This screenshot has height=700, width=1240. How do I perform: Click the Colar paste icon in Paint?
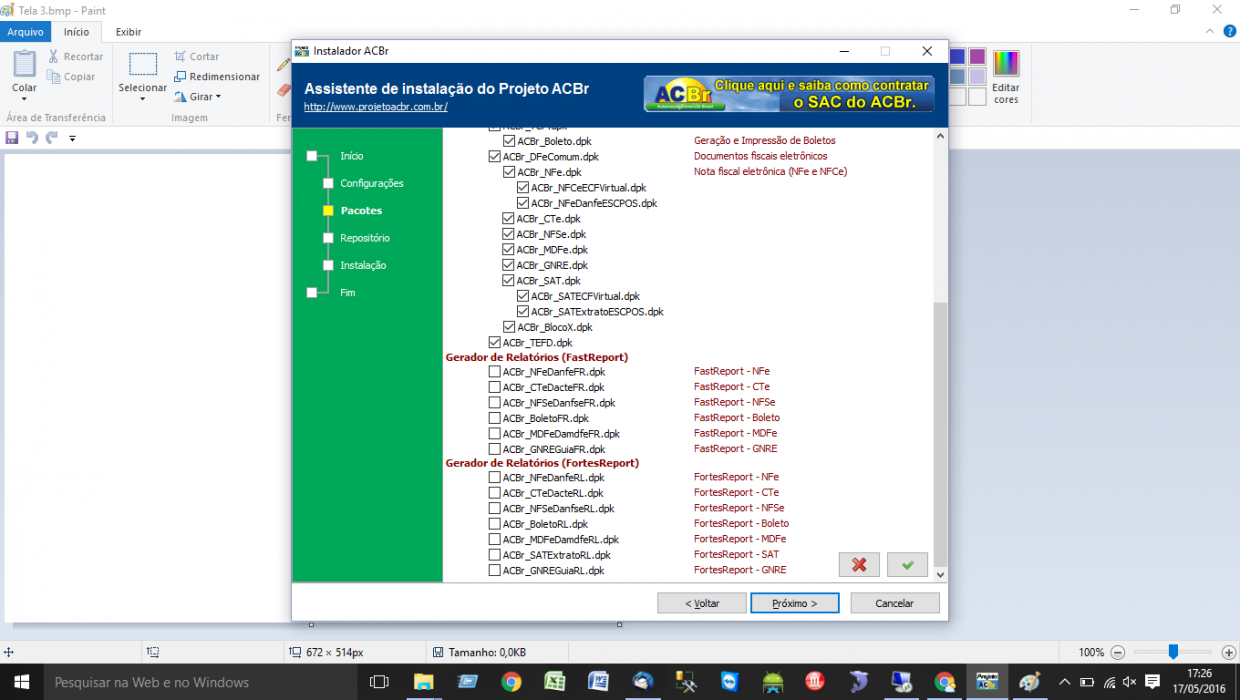click(24, 63)
